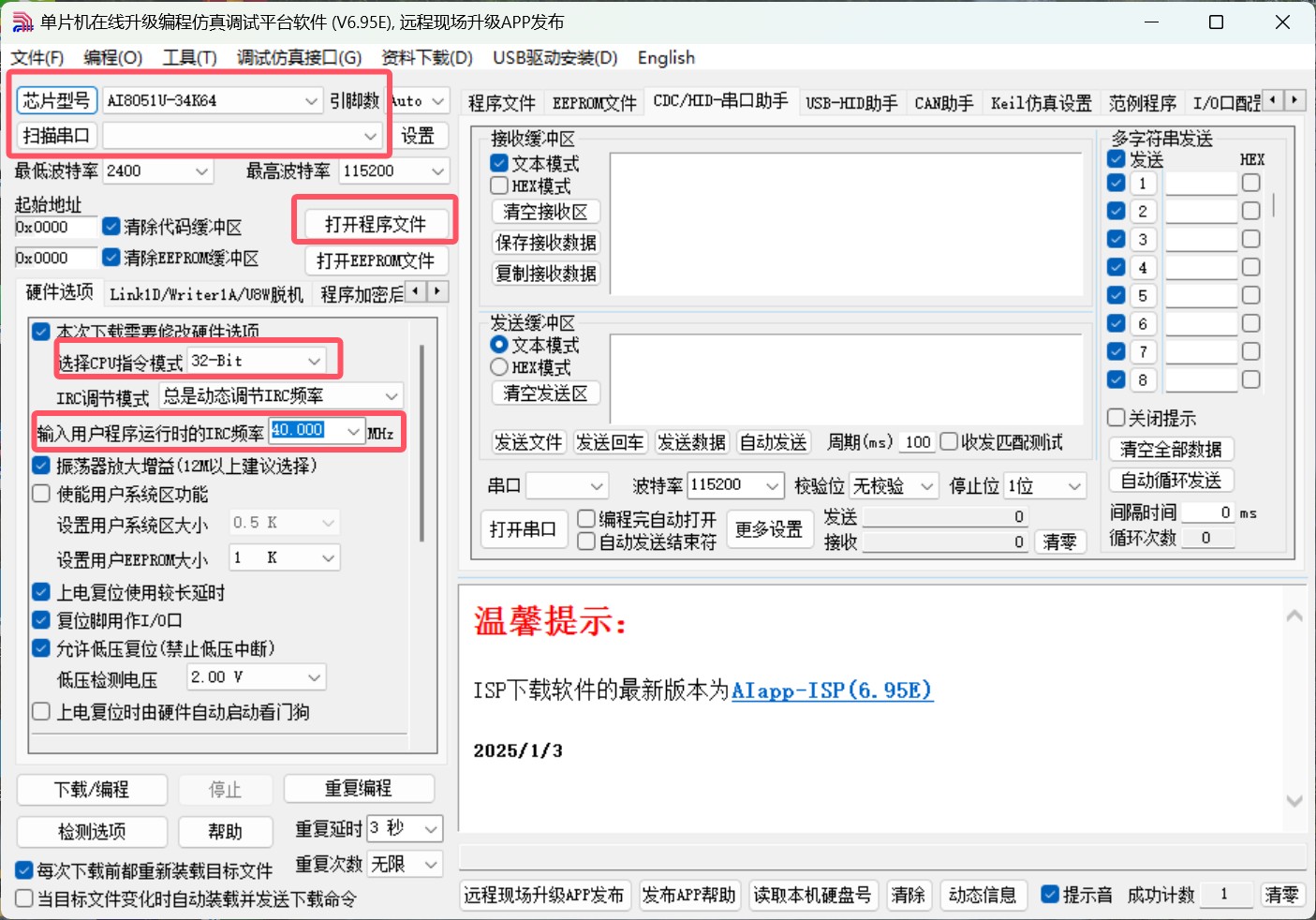
Task: Click the 起始地址 0x0000 code address field
Action: [x=55, y=227]
